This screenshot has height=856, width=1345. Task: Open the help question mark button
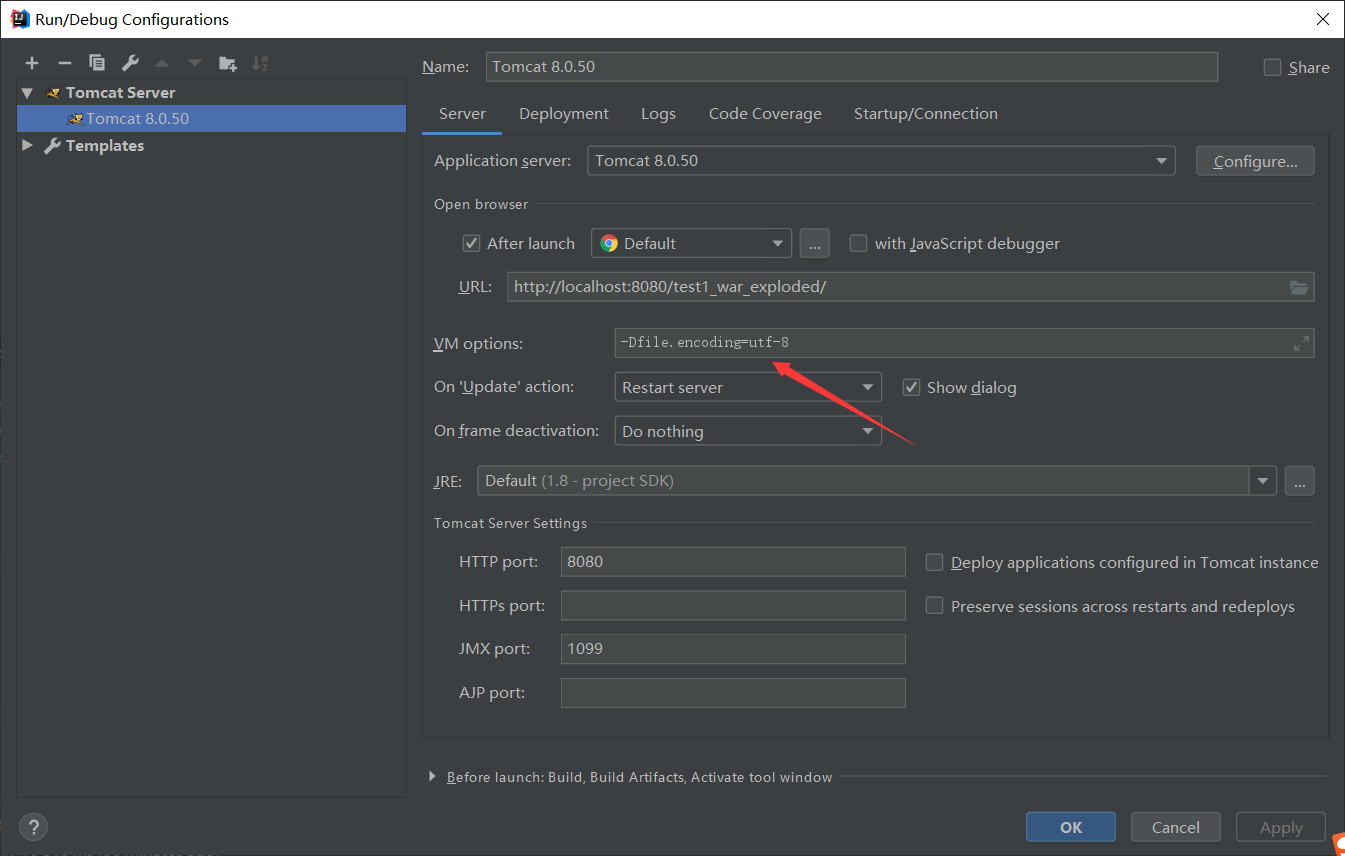click(x=33, y=827)
